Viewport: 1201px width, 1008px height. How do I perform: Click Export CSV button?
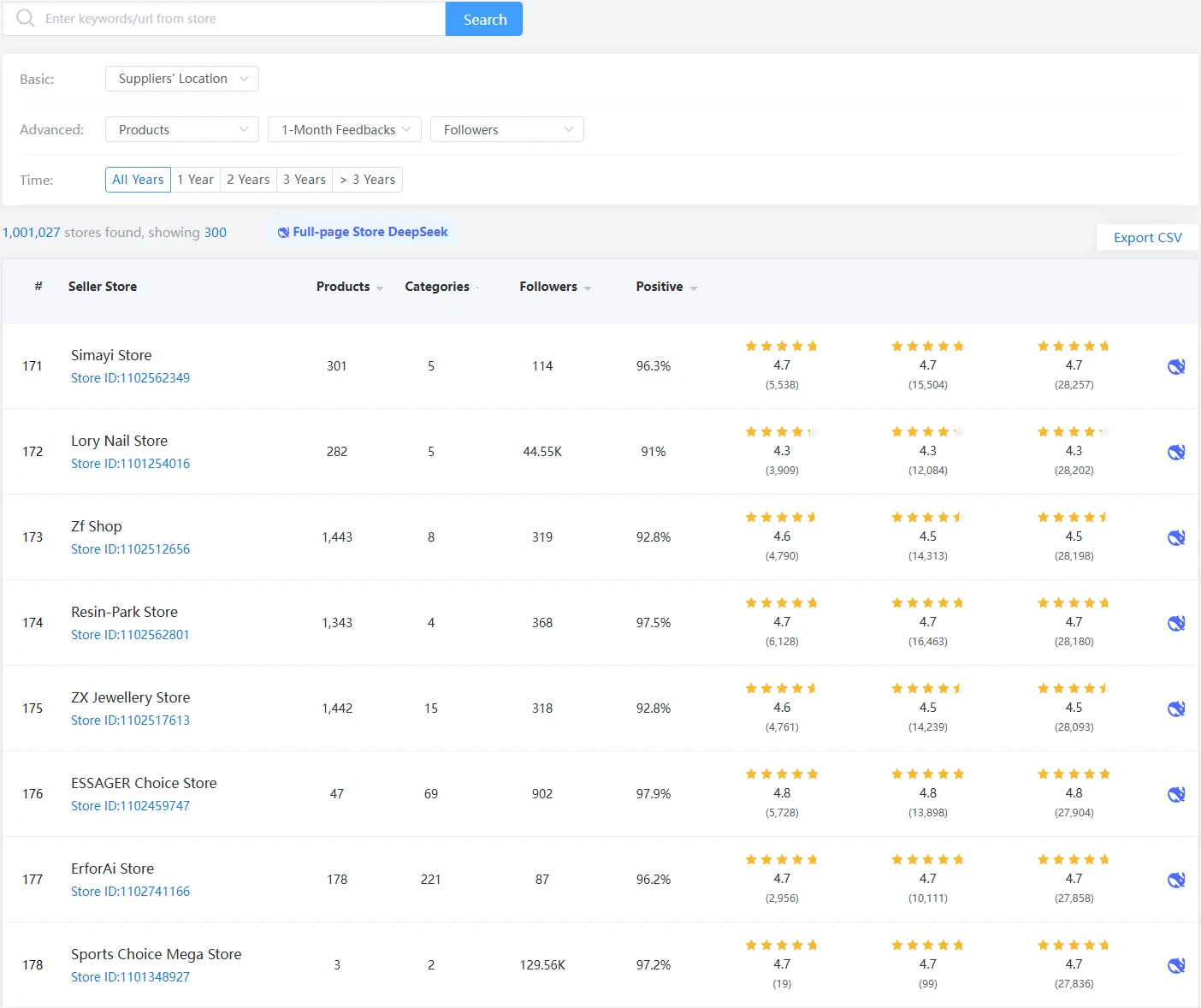point(1148,237)
